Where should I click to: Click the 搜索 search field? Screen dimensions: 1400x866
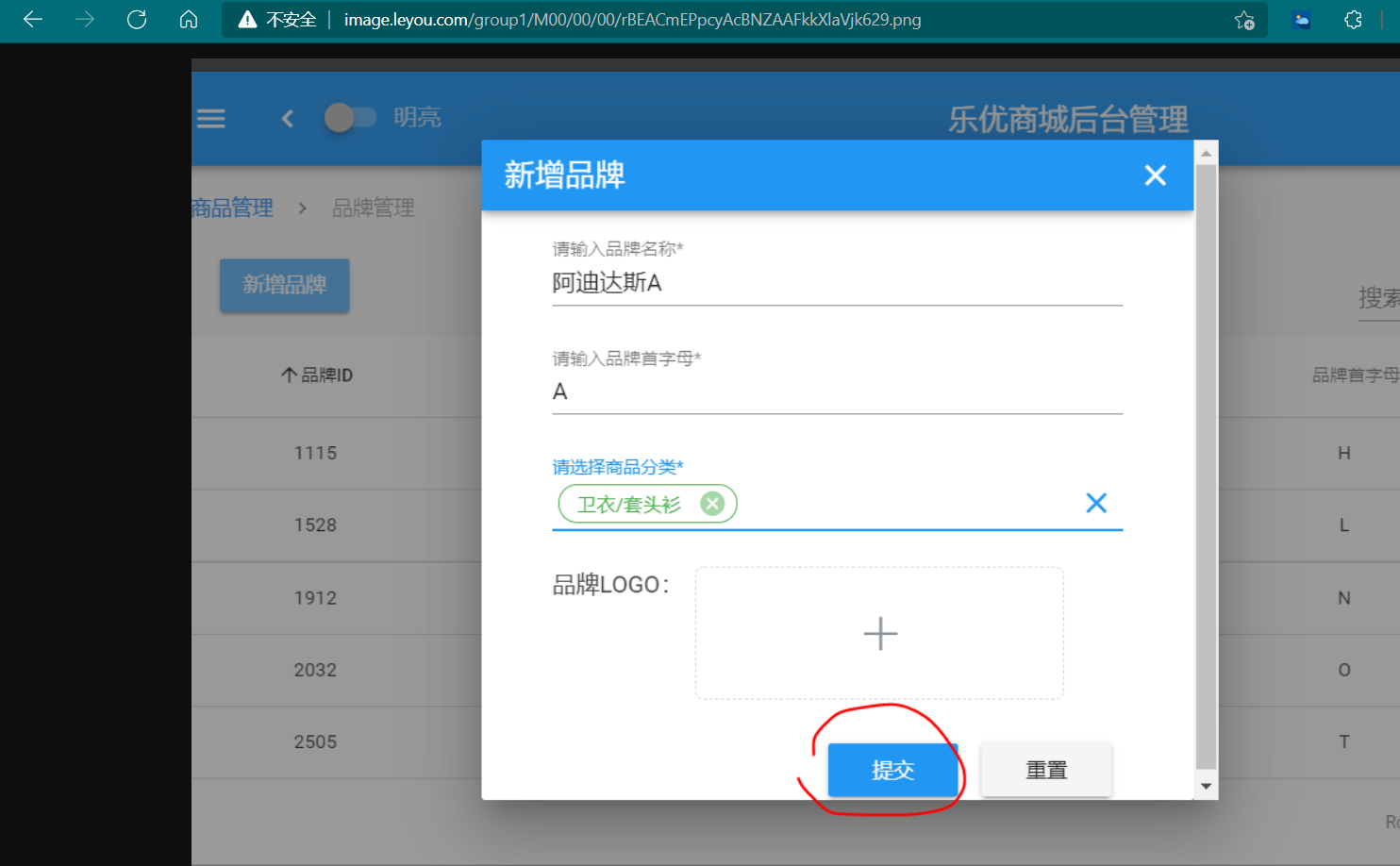tap(1378, 298)
